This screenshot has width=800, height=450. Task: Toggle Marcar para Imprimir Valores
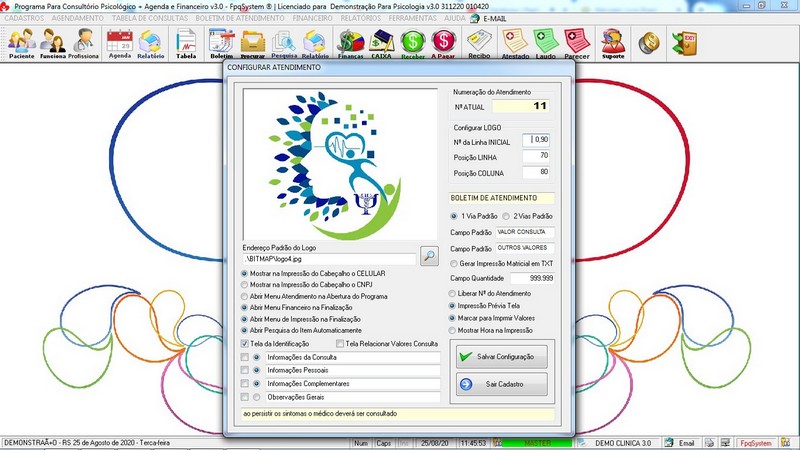(452, 318)
